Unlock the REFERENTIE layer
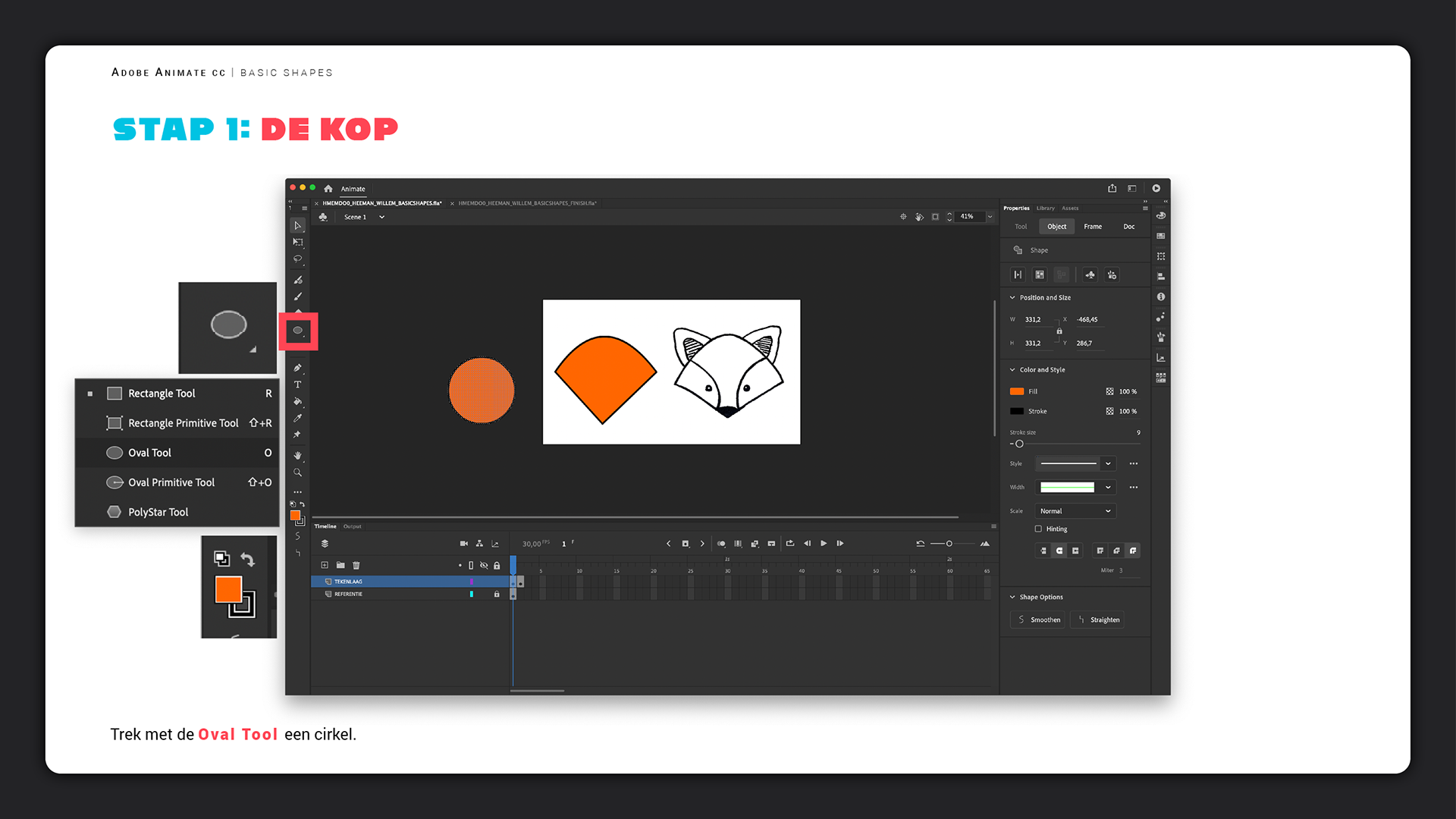Viewport: 1456px width, 819px height. (x=497, y=594)
